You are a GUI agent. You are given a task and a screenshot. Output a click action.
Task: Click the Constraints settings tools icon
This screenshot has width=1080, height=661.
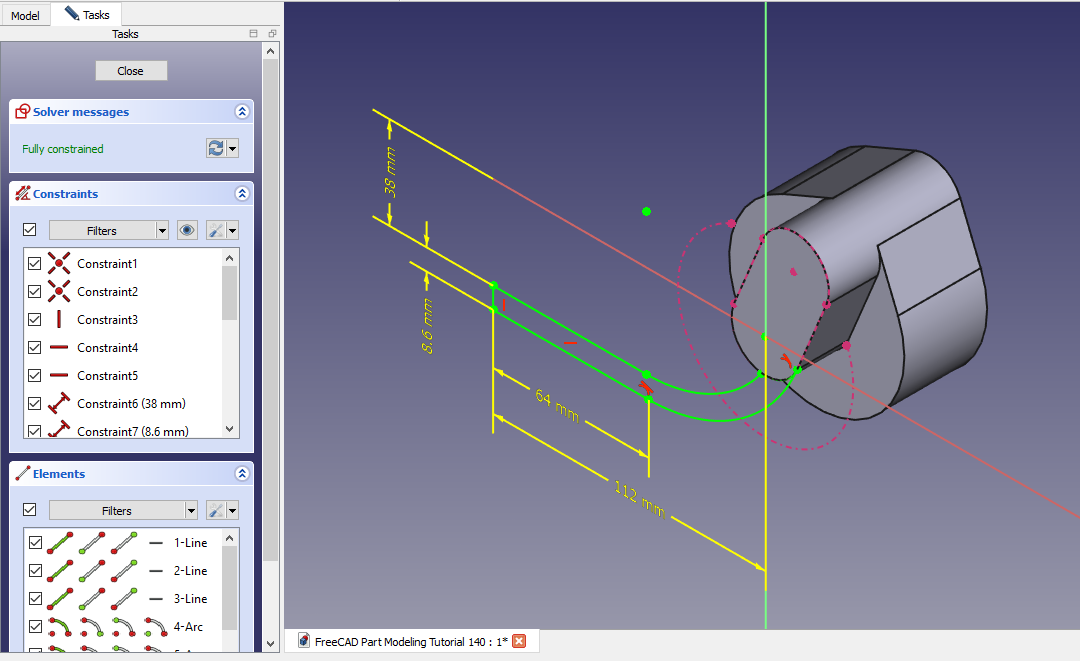216,230
